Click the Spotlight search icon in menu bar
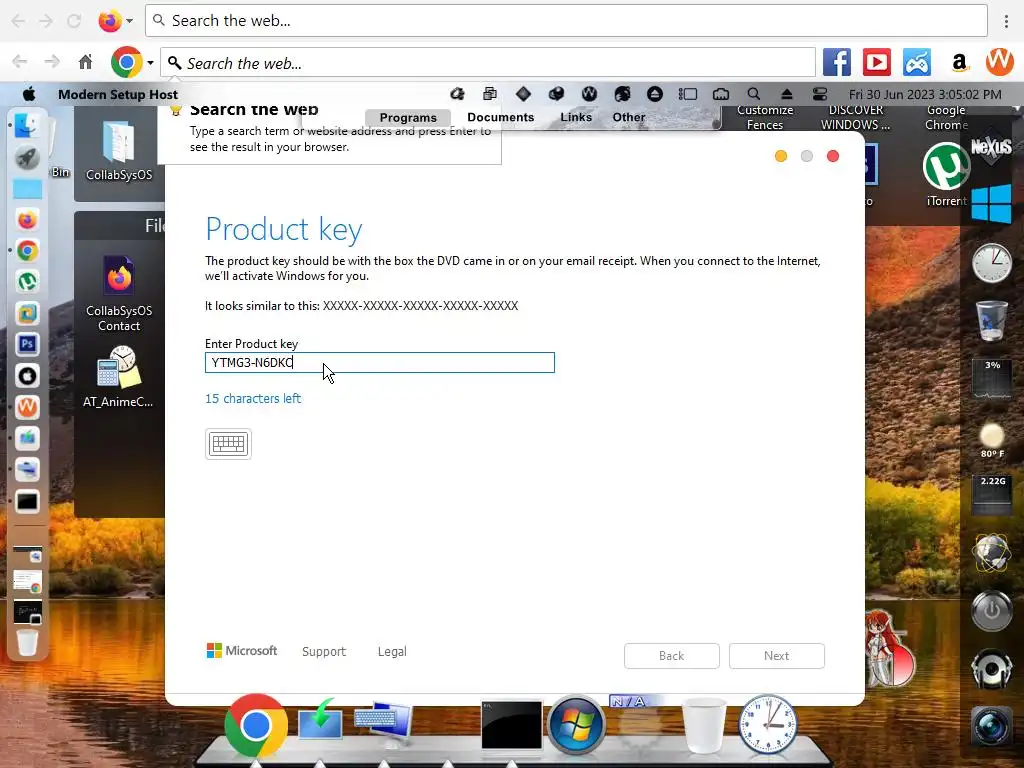 point(754,94)
